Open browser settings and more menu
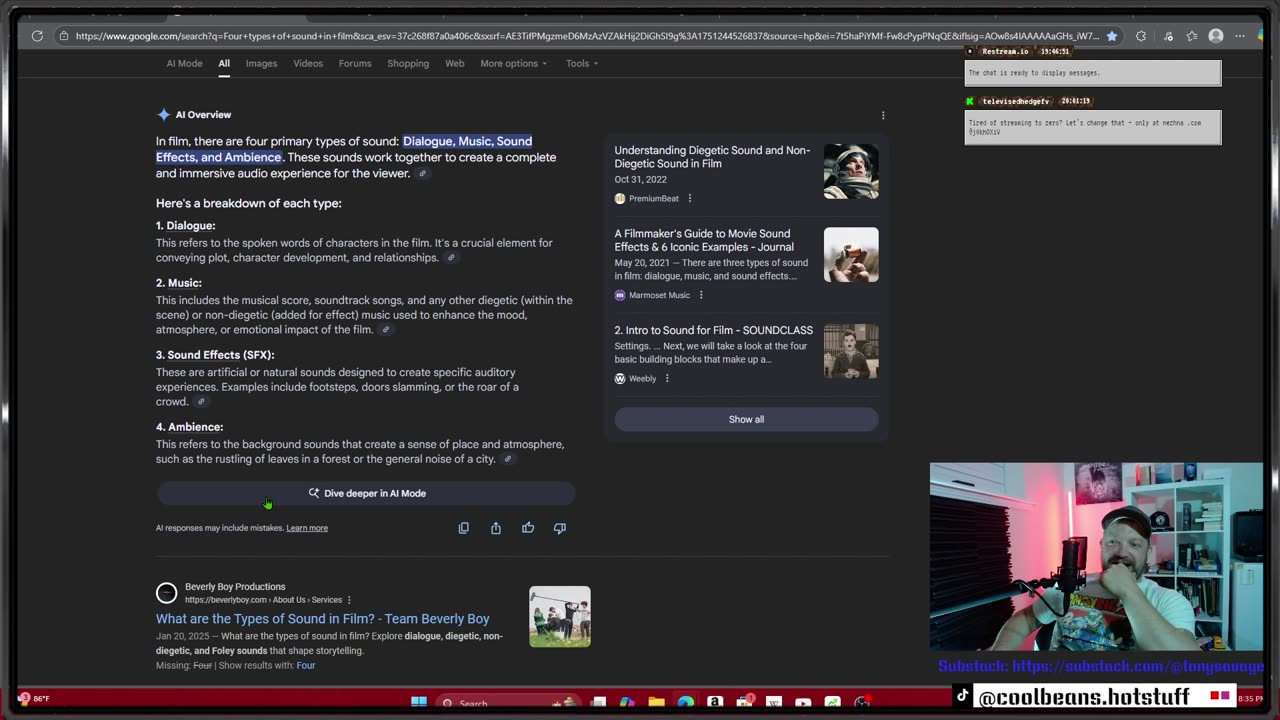This screenshot has width=1280, height=720. [1240, 36]
